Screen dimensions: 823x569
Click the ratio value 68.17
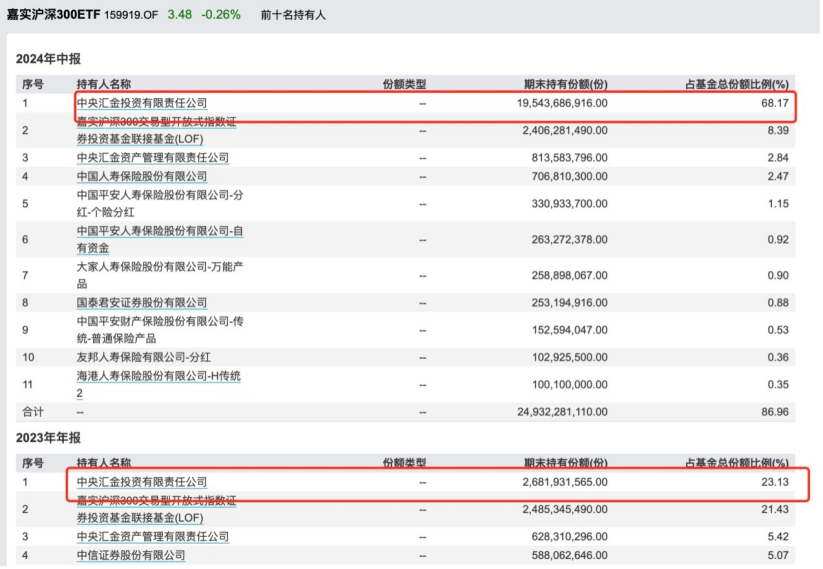(775, 103)
